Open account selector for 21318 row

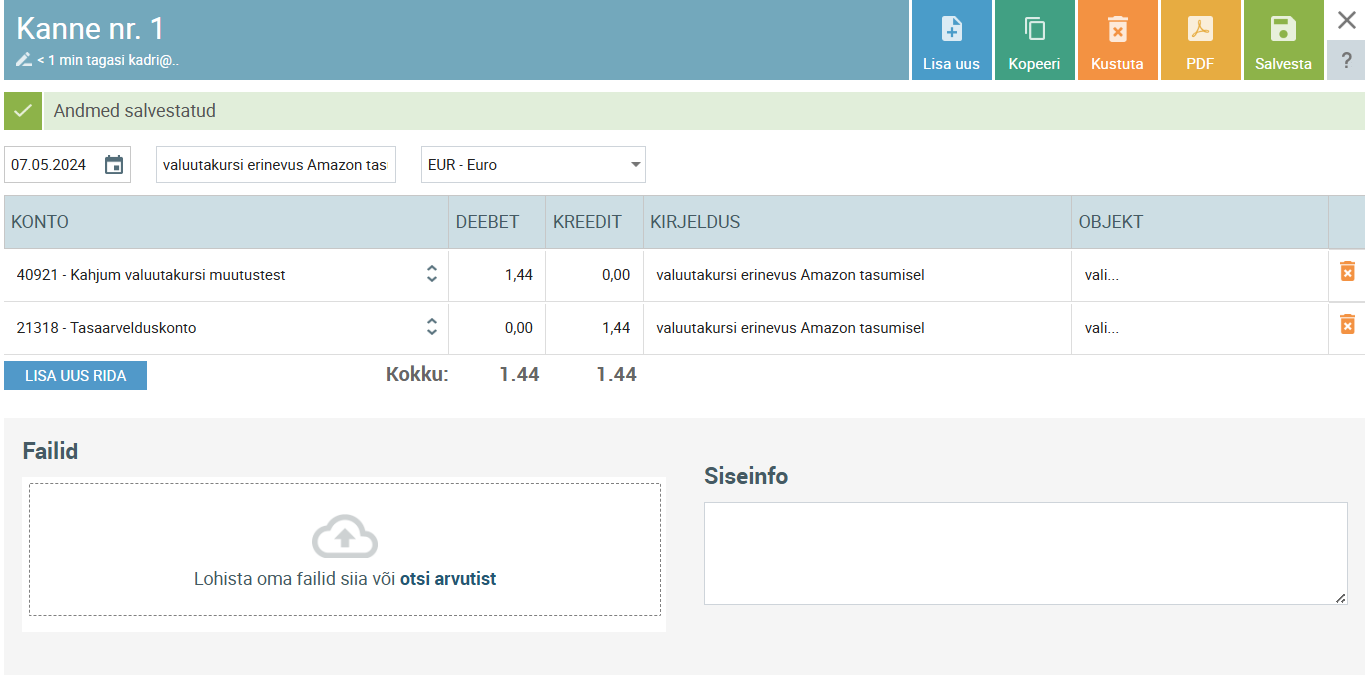click(x=431, y=327)
